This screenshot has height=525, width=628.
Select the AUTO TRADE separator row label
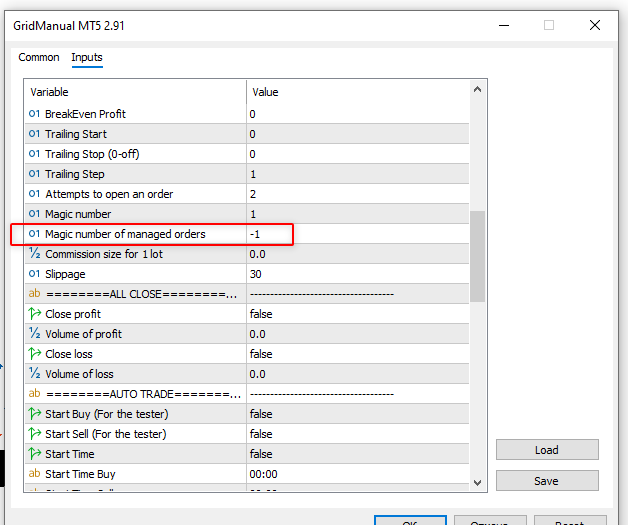[x=143, y=394]
